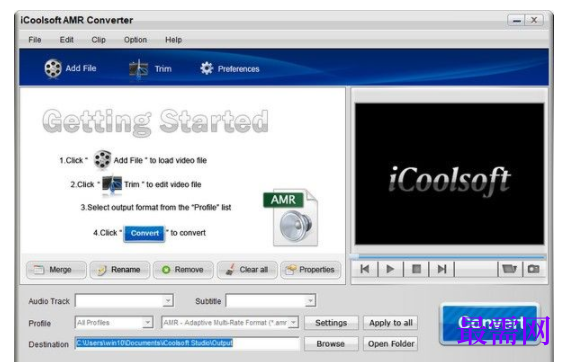Click the Remove button

point(183,270)
